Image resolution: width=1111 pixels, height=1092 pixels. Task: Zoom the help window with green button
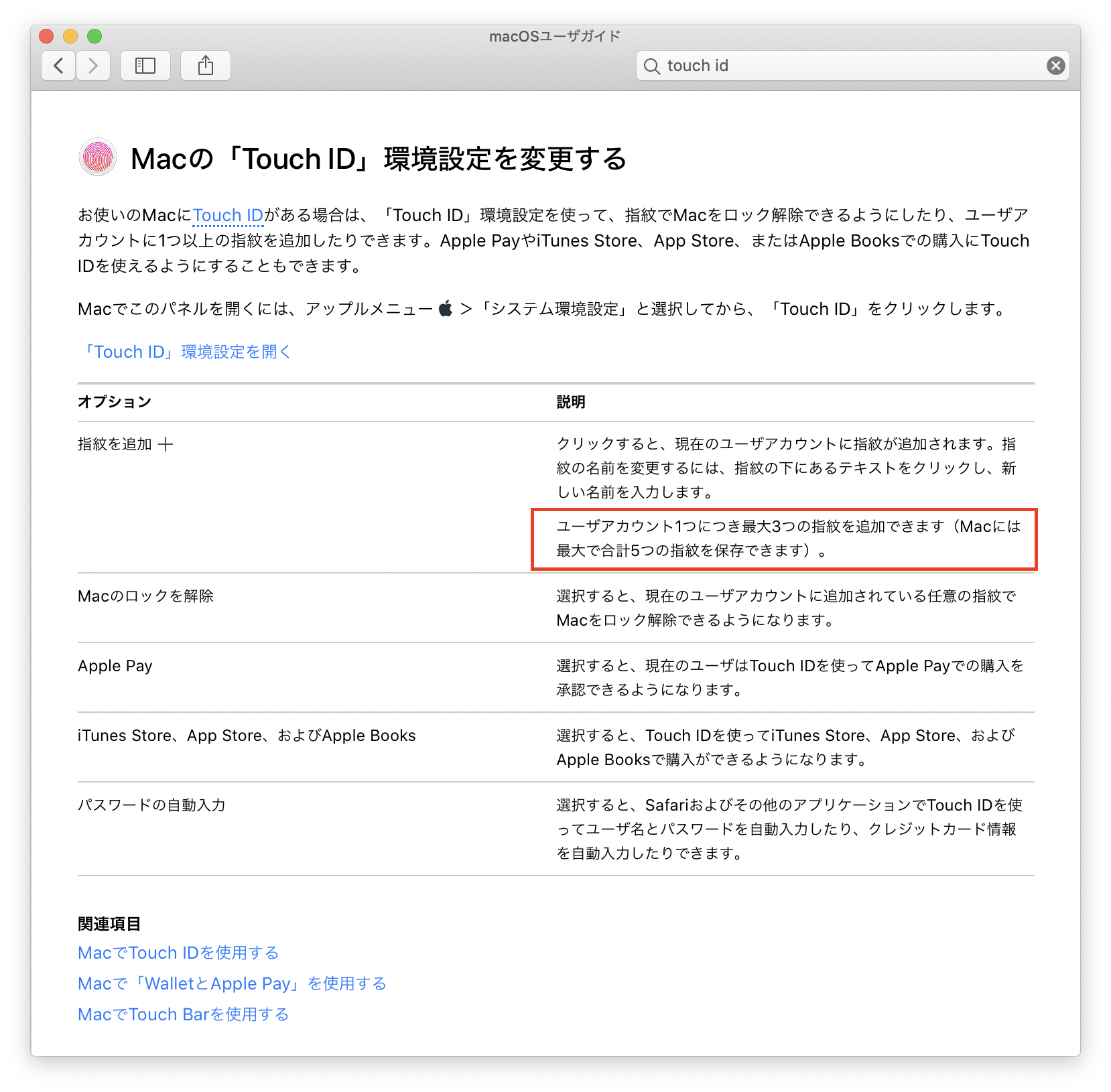94,36
